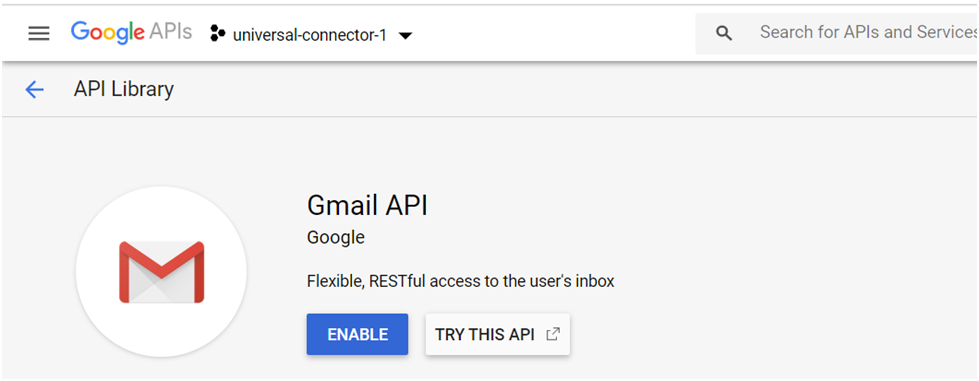The width and height of the screenshot is (979, 381).
Task: Open the universal-connector-1 project selector
Action: coord(311,35)
